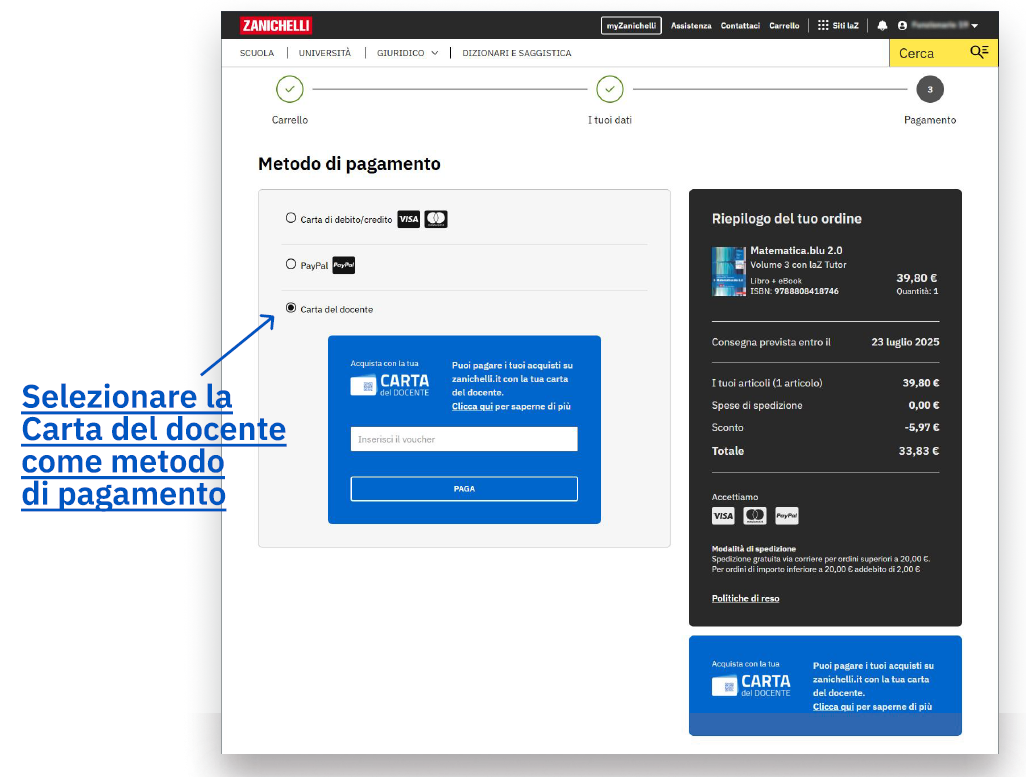This screenshot has width=1026, height=777.
Task: Click into the Inserisci il voucher field
Action: (464, 439)
